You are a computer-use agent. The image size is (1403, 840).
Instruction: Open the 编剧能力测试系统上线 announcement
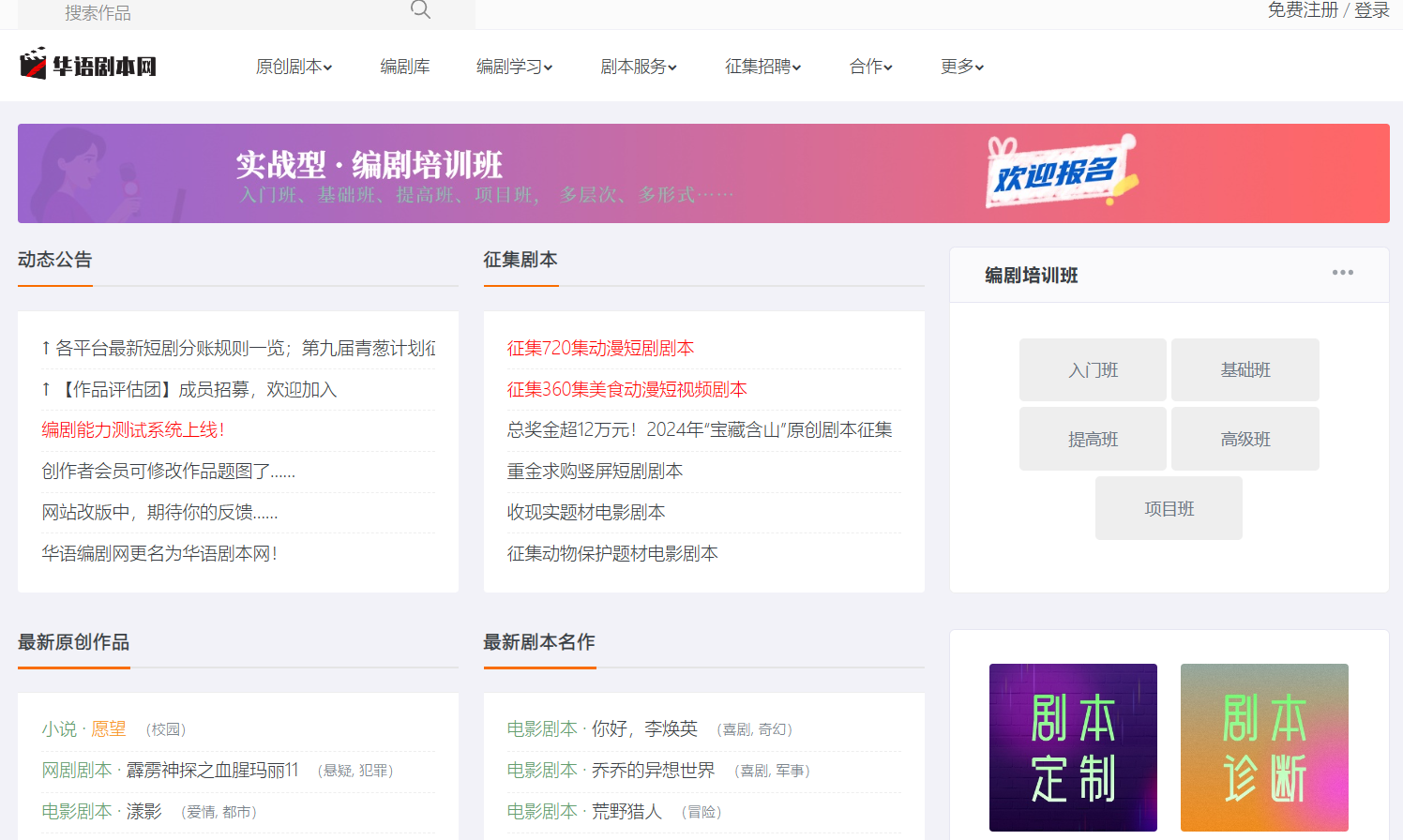pyautogui.click(x=133, y=429)
